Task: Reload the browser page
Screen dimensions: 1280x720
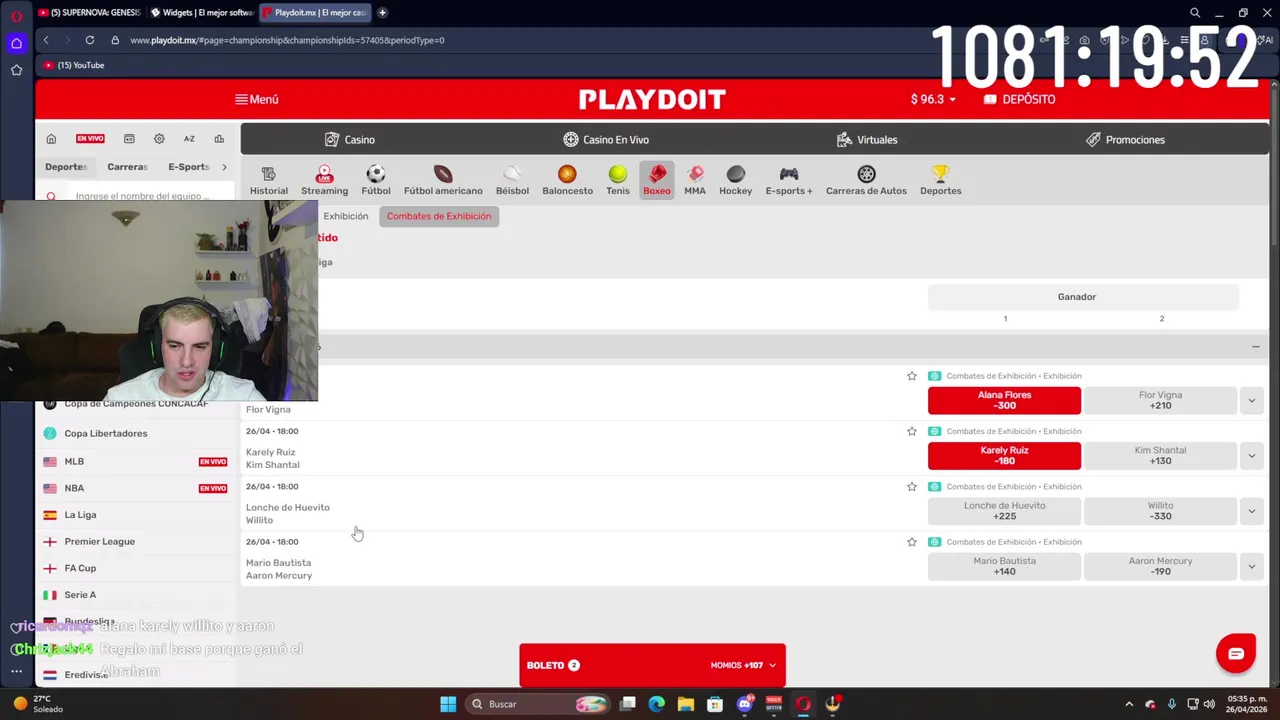Action: 90,40
